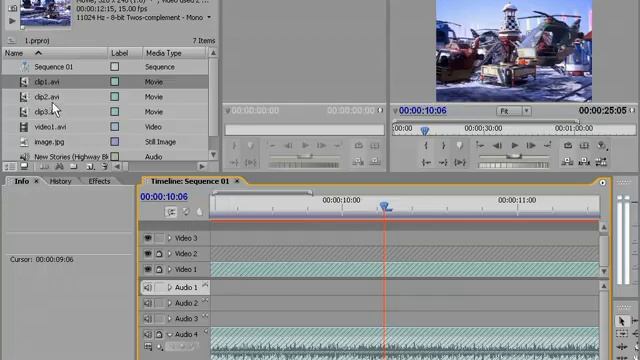Mute the Audio 1 track output
Viewport: 640px width, 360px height.
click(x=148, y=287)
